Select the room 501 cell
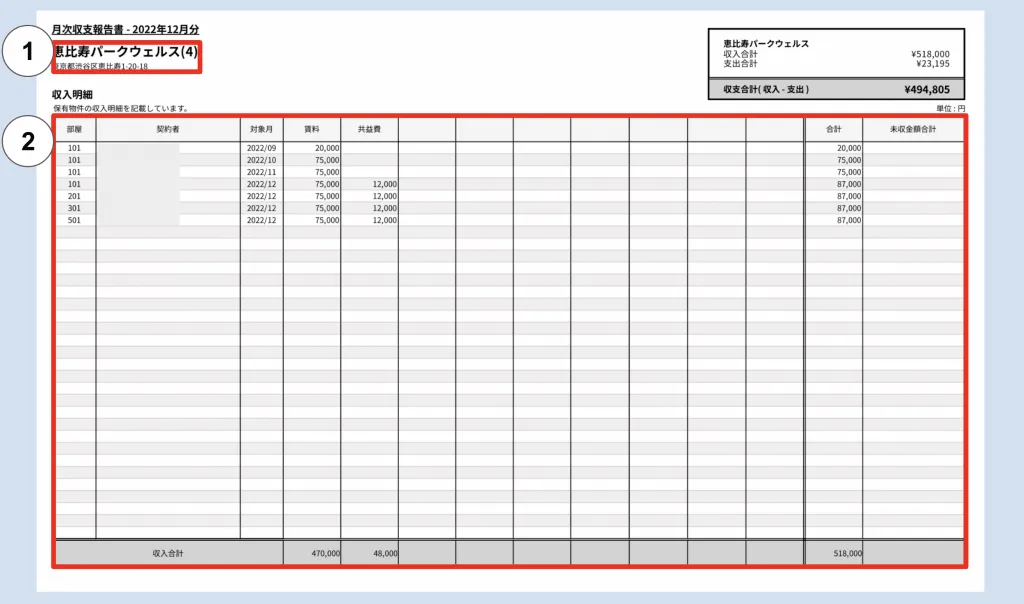The image size is (1024, 604). click(x=74, y=221)
